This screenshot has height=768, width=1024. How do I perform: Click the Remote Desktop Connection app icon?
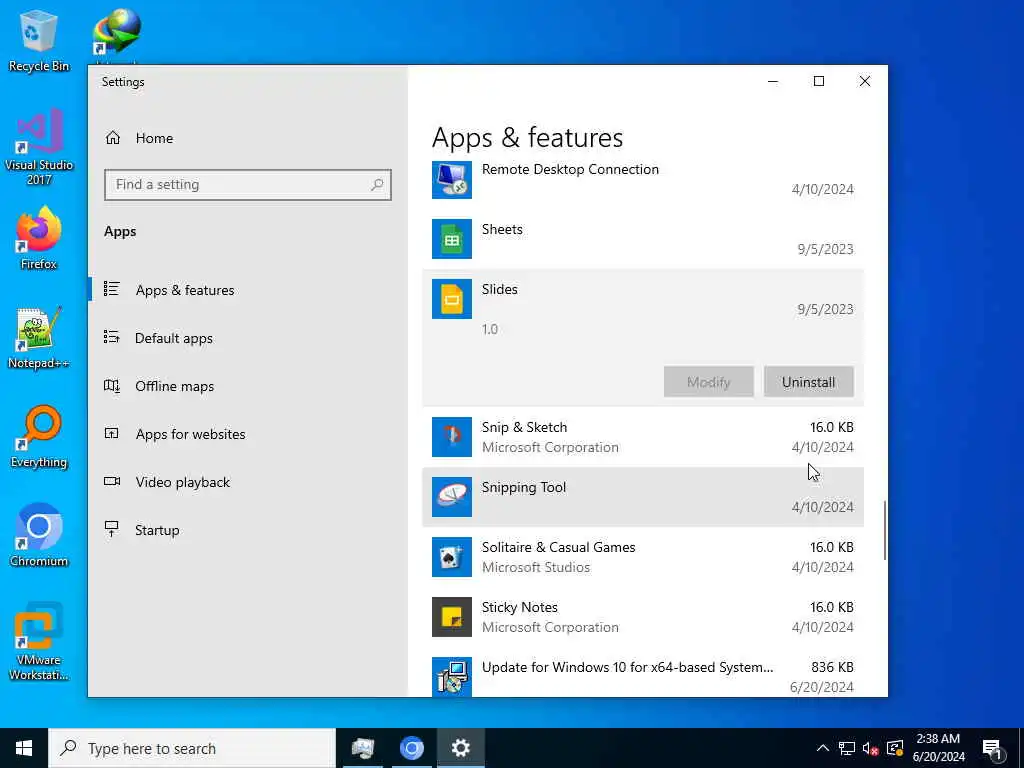(x=451, y=179)
